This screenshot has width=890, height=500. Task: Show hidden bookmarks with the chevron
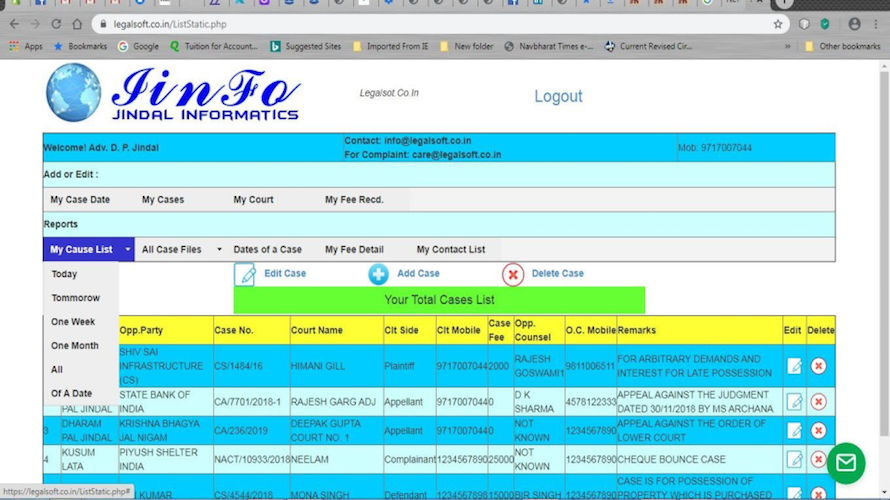coord(787,47)
